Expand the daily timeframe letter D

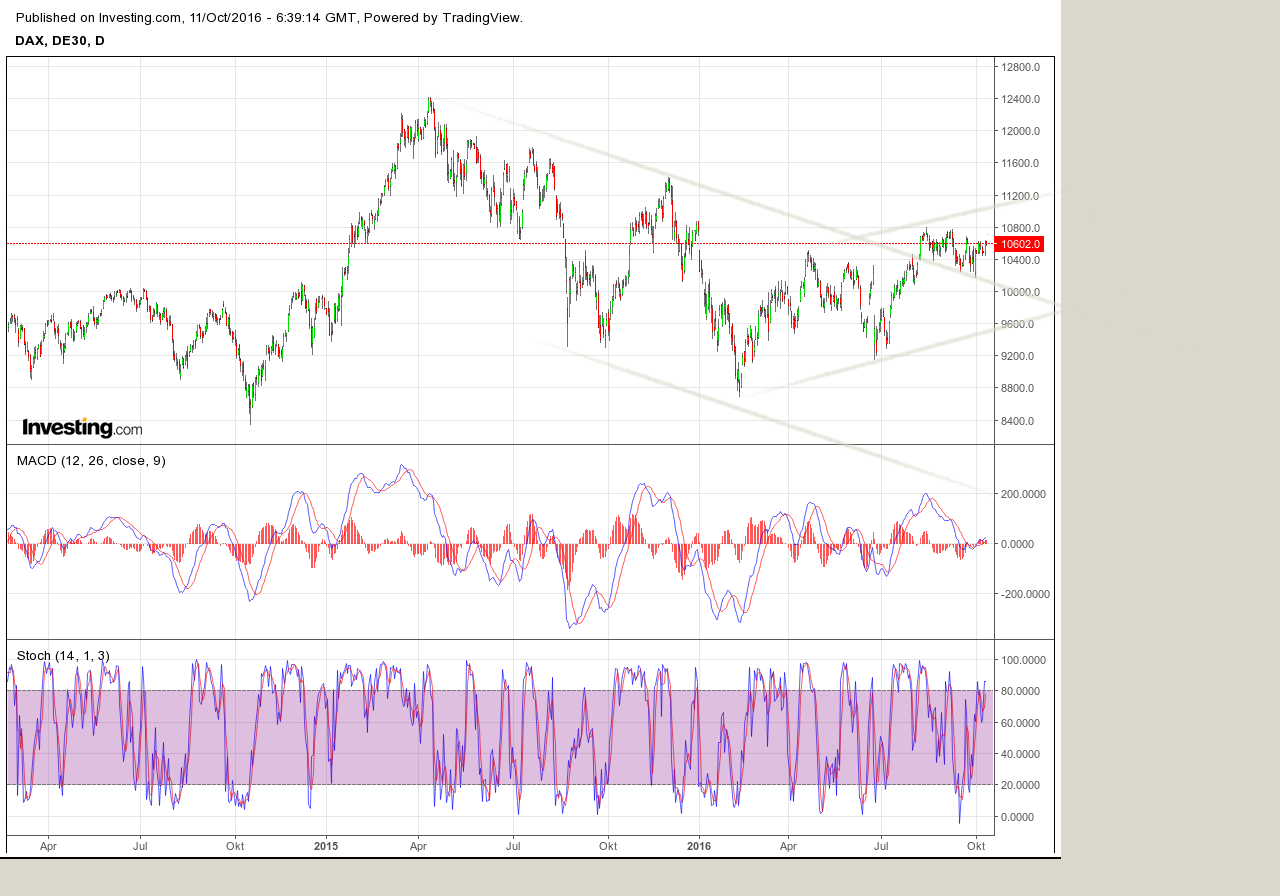102,41
